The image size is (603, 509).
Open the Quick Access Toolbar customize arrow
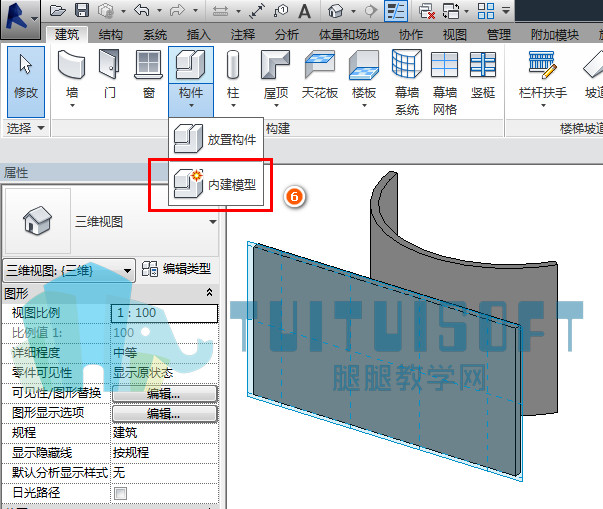pyautogui.click(x=506, y=11)
